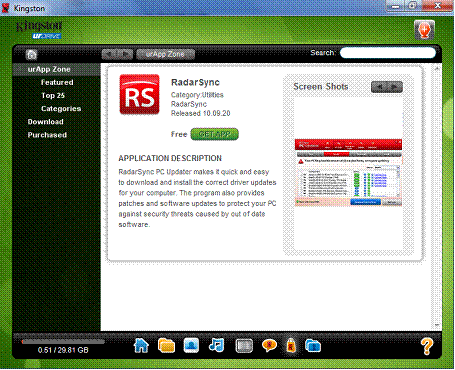Open the Files folder icon in dock
The image size is (455, 370).
166,346
